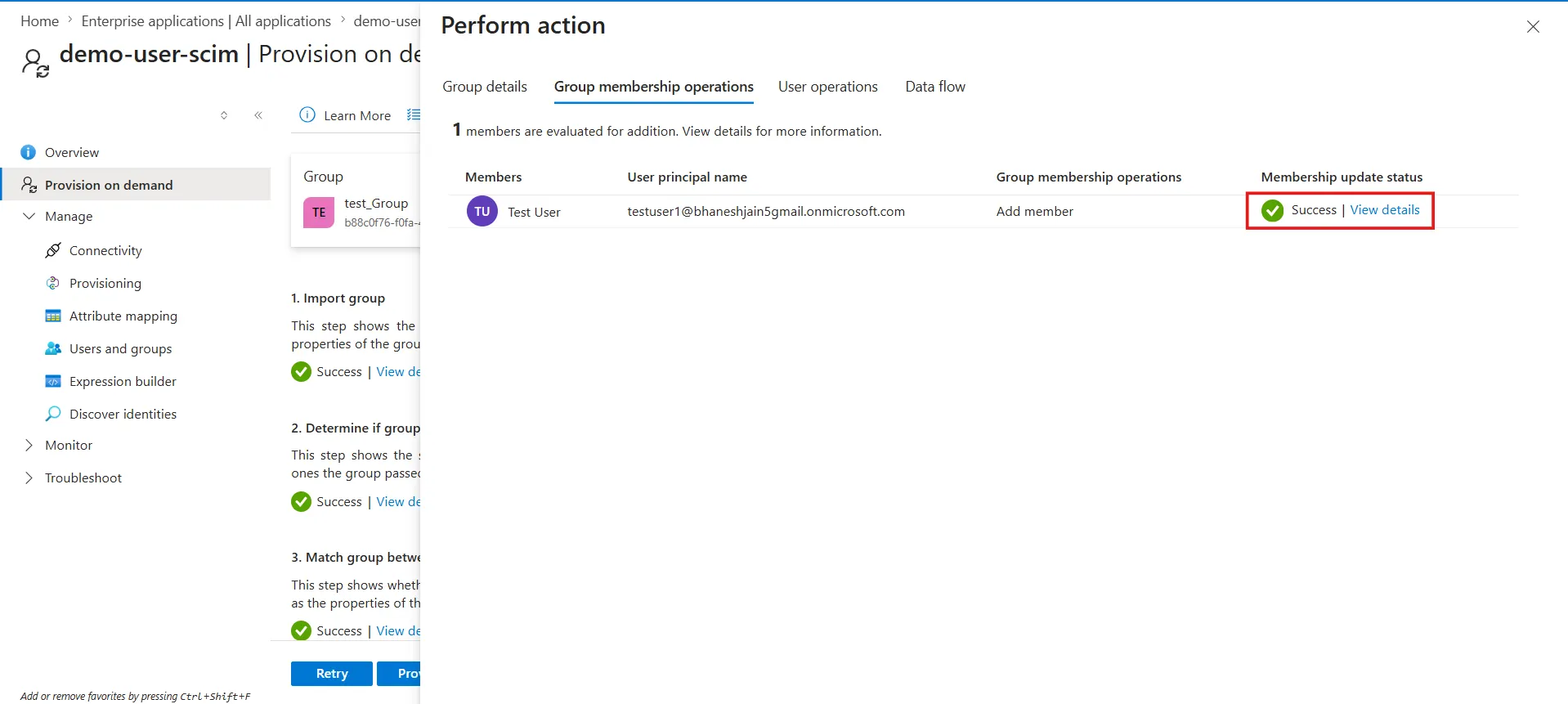Open View details for membership update
This screenshot has height=704, width=1568.
(1384, 210)
